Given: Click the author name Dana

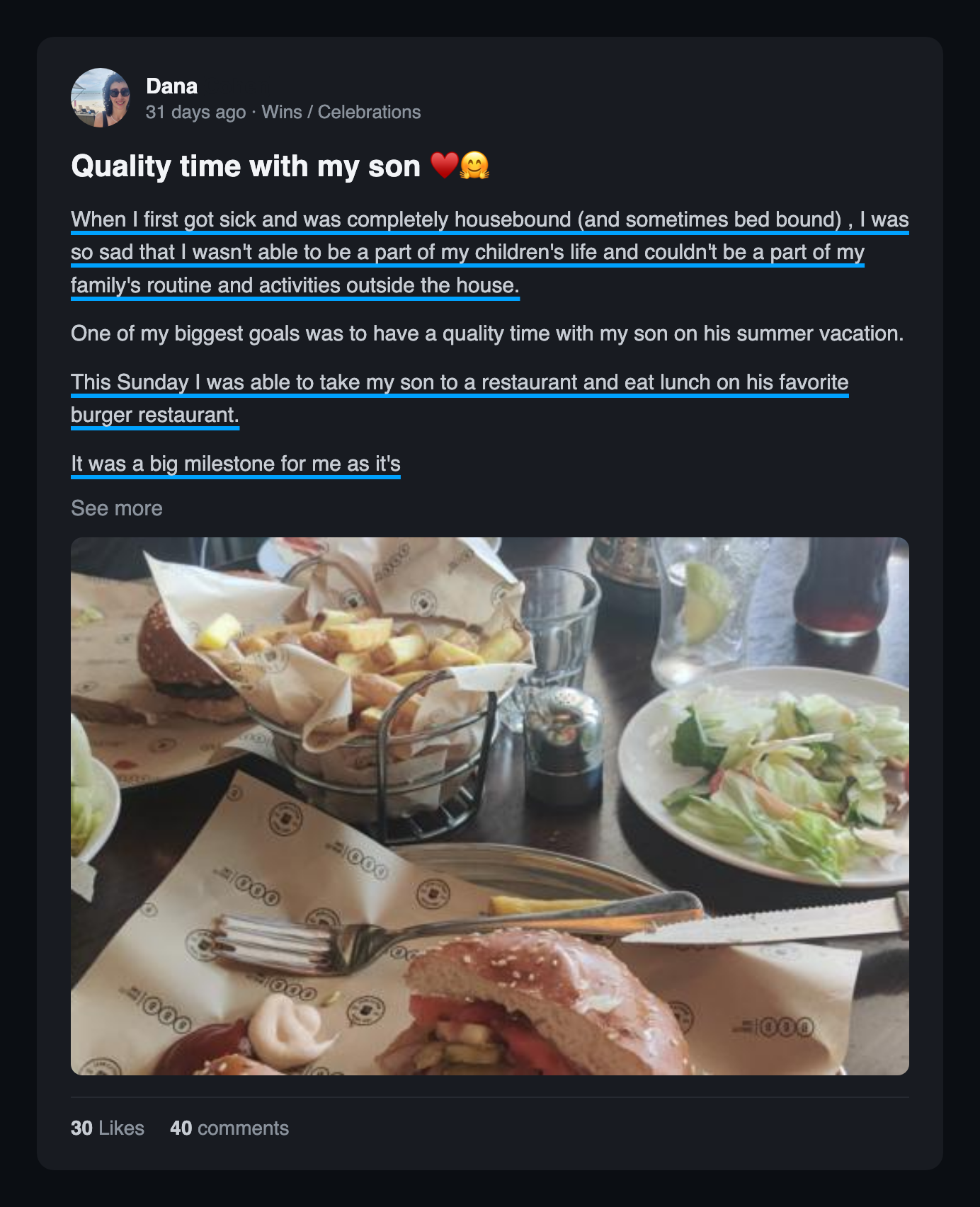Looking at the screenshot, I should 171,86.
